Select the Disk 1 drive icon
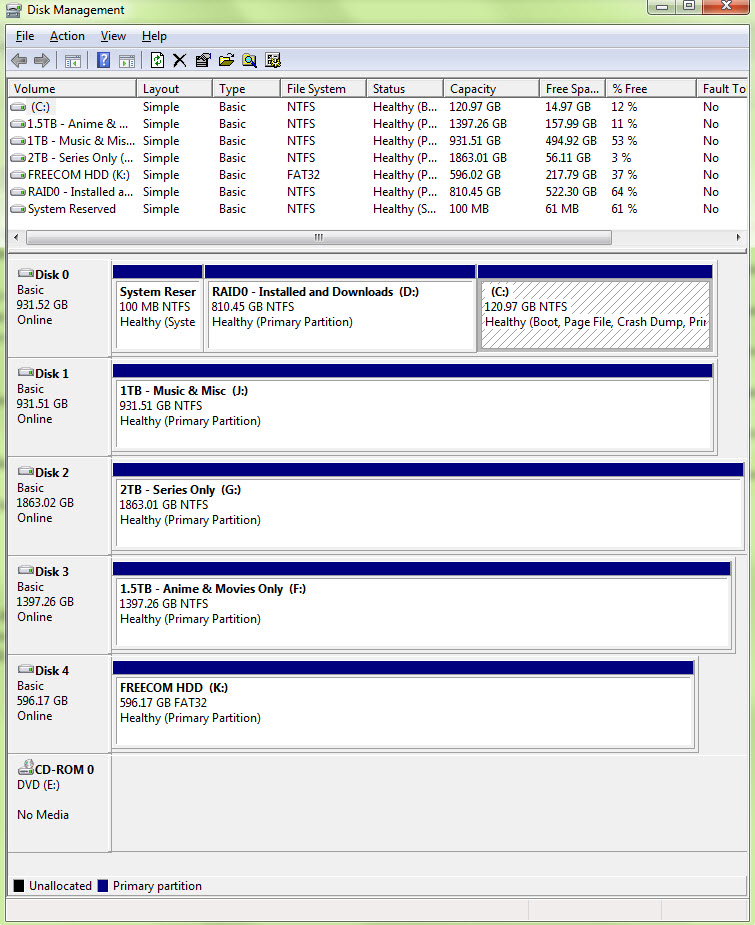The height and width of the screenshot is (925, 755). (x=25, y=372)
